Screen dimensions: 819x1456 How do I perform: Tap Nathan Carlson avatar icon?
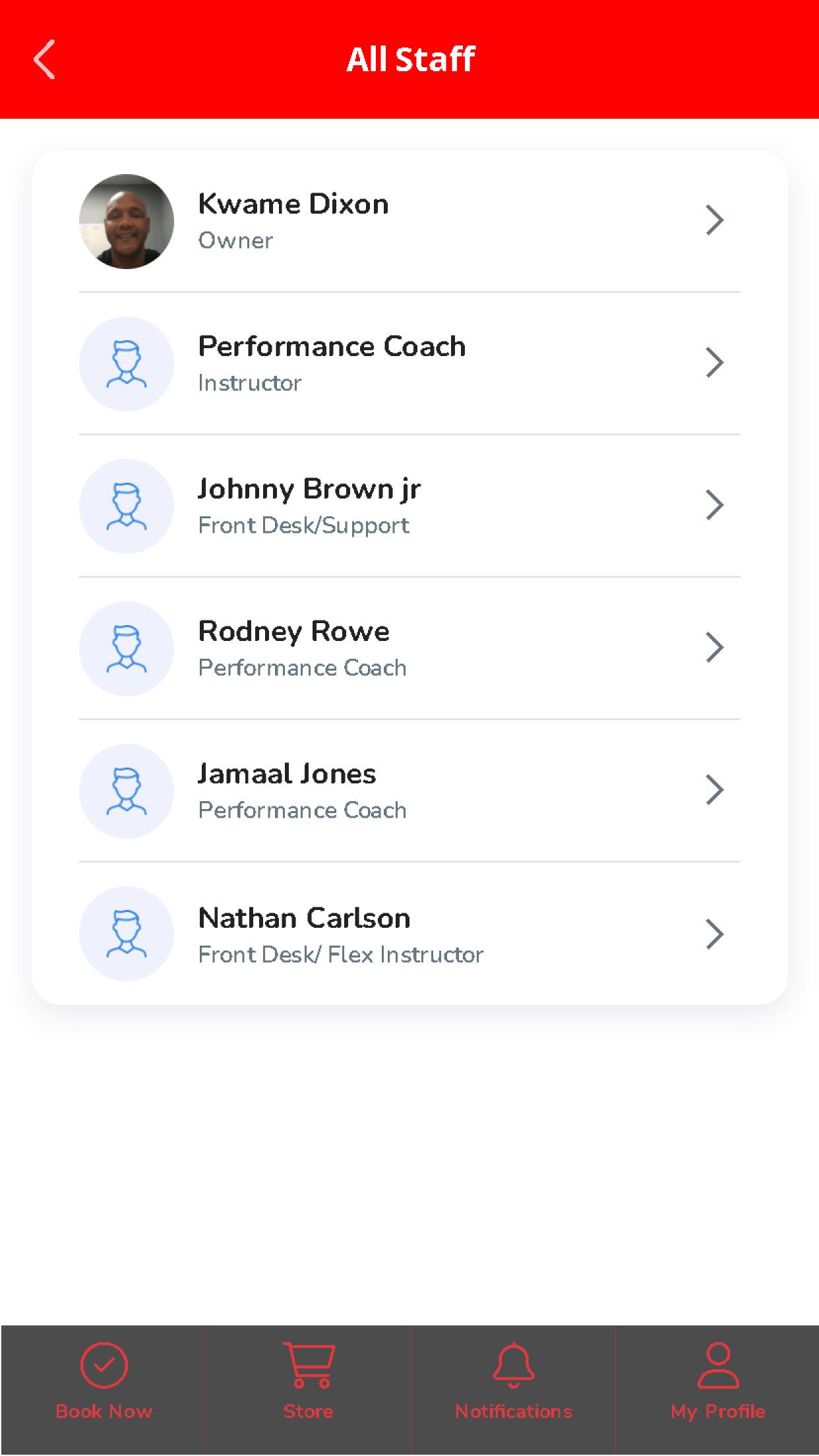coord(127,934)
